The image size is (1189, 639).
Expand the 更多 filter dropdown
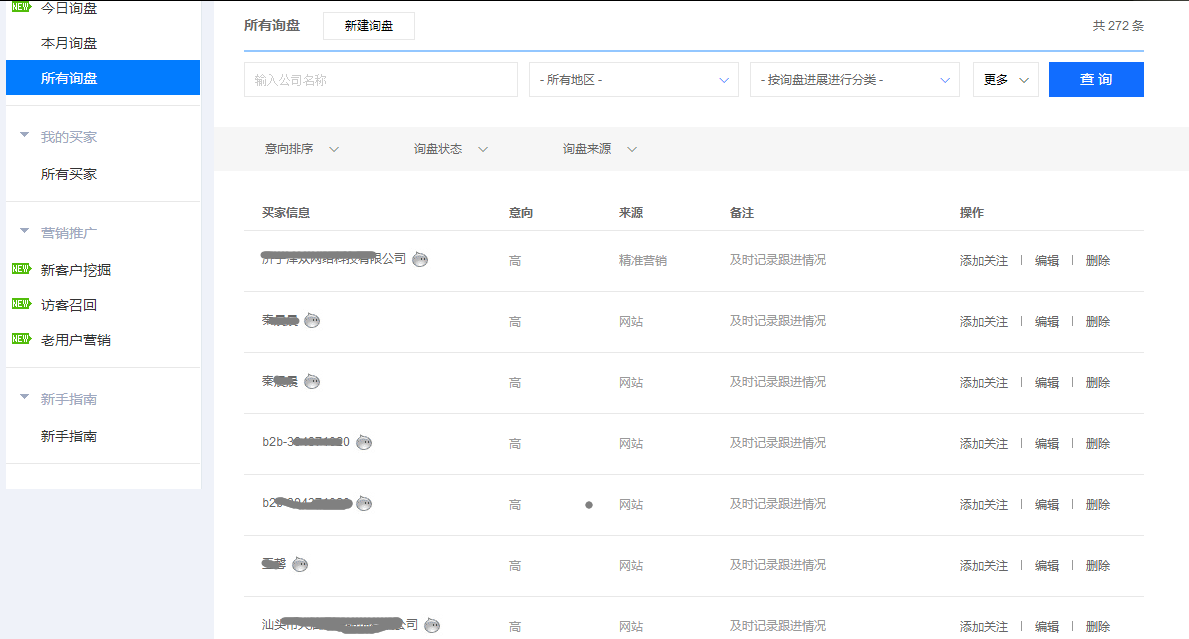point(1005,80)
